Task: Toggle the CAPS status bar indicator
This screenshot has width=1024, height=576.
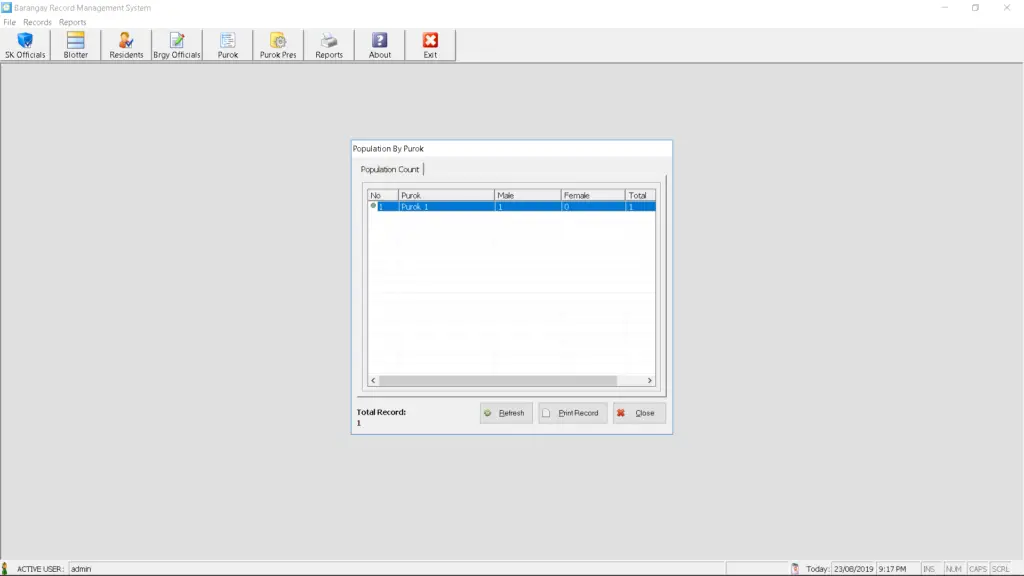Action: click(x=977, y=568)
